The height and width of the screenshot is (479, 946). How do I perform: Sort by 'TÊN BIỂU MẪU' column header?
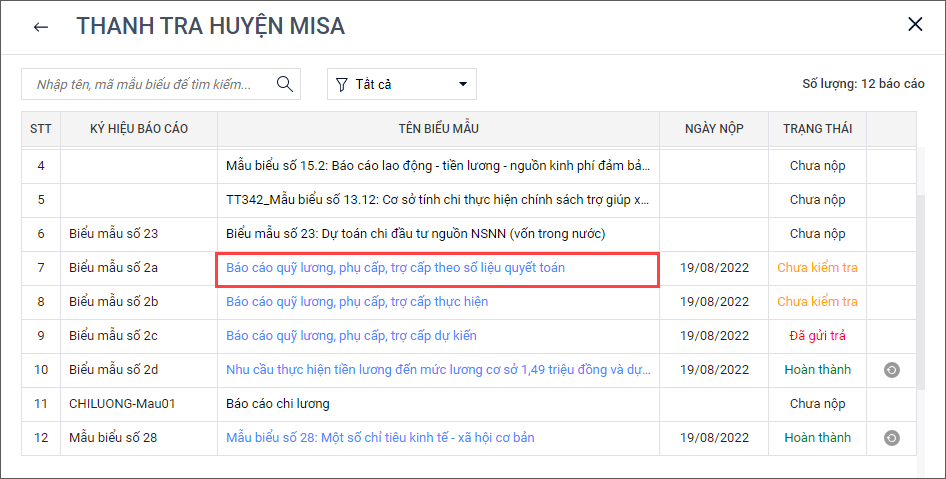[438, 129]
